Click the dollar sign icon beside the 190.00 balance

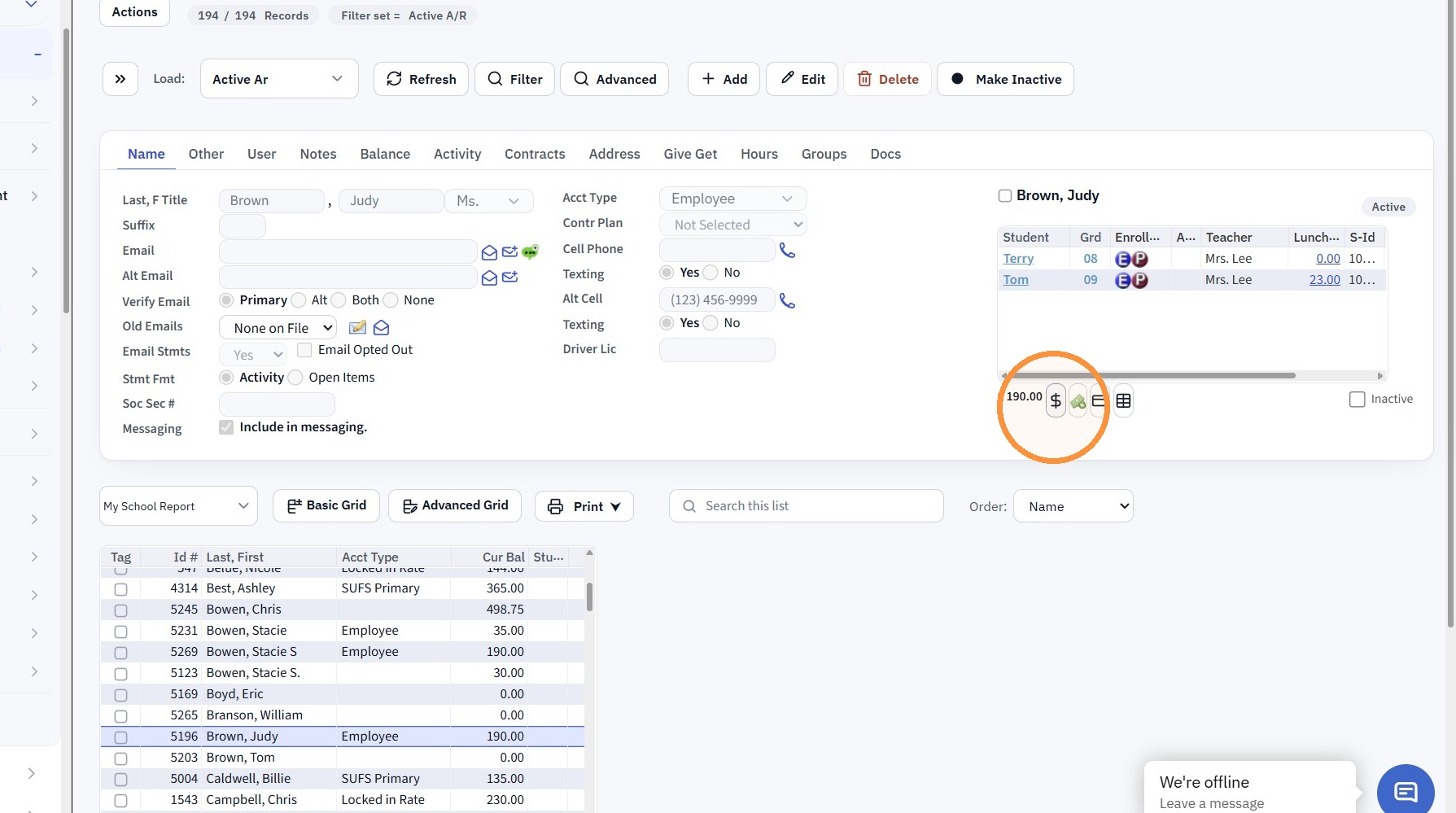tap(1056, 400)
